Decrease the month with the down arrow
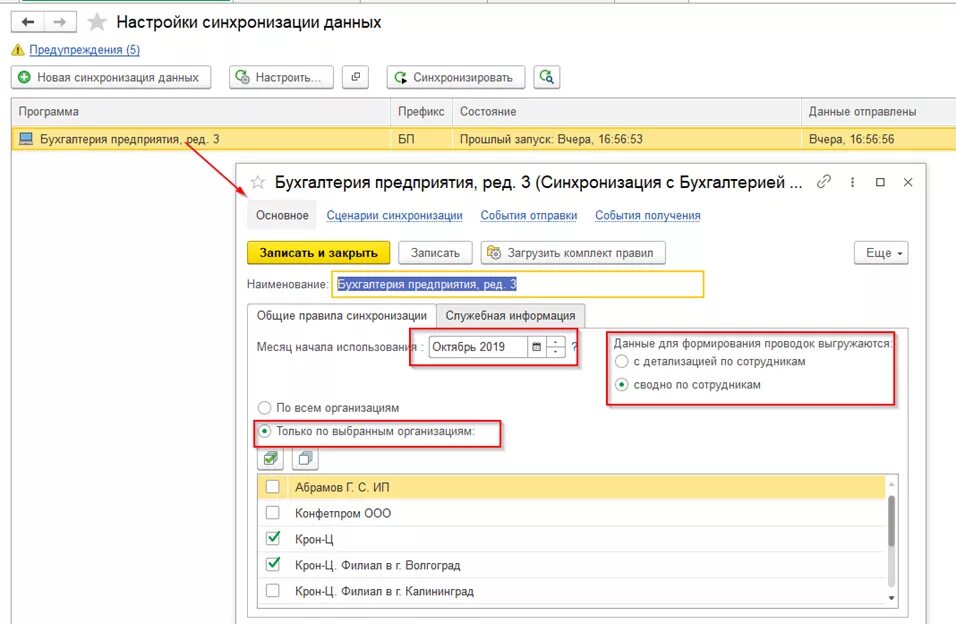This screenshot has width=956, height=624. (555, 353)
